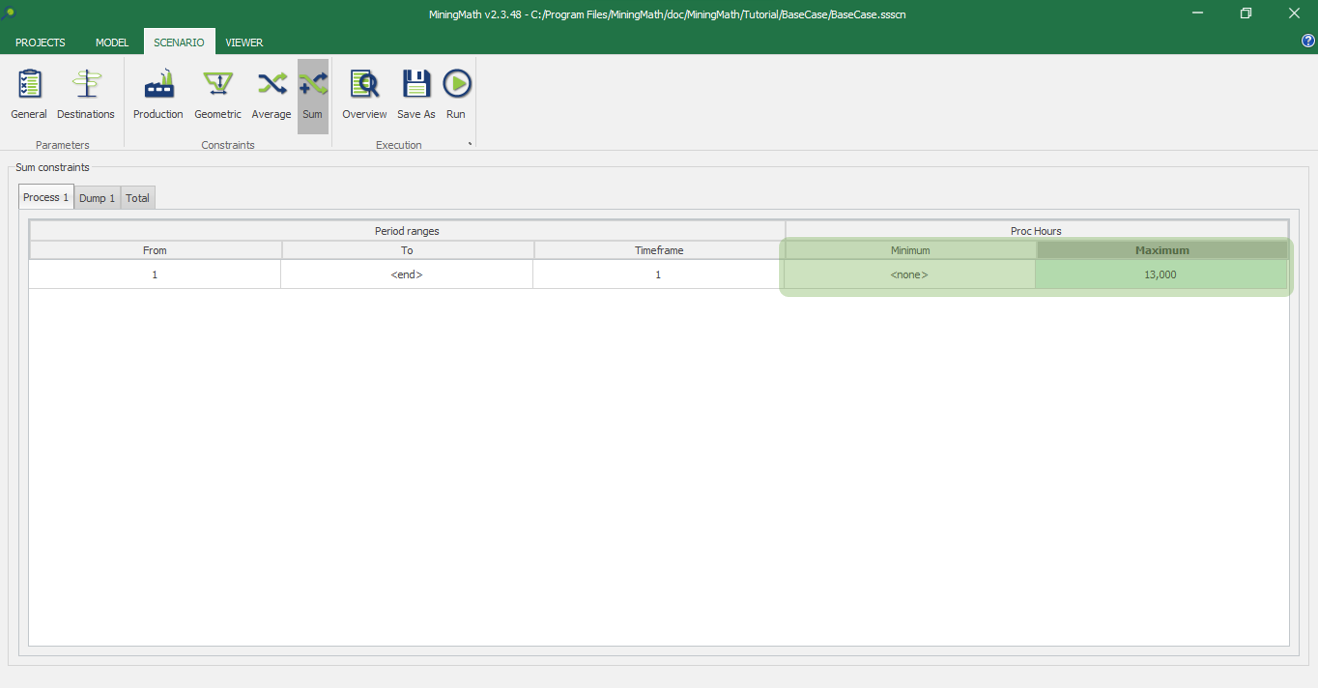
Task: Open the VIEWER ribbon tab
Action: pyautogui.click(x=244, y=42)
